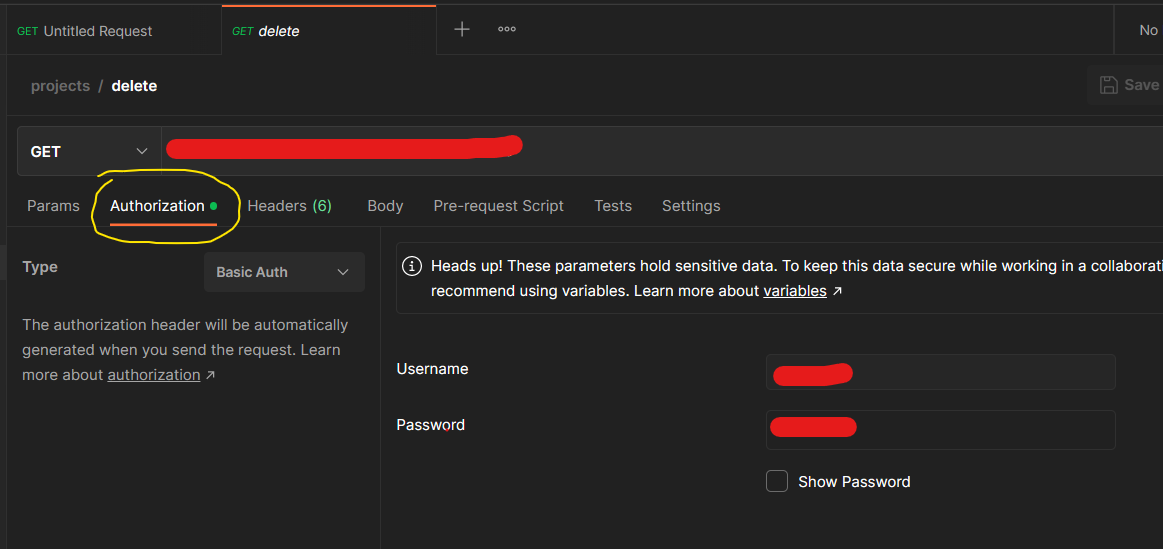Open tab options ellipsis menu
1163x549 pixels.
pyautogui.click(x=507, y=29)
